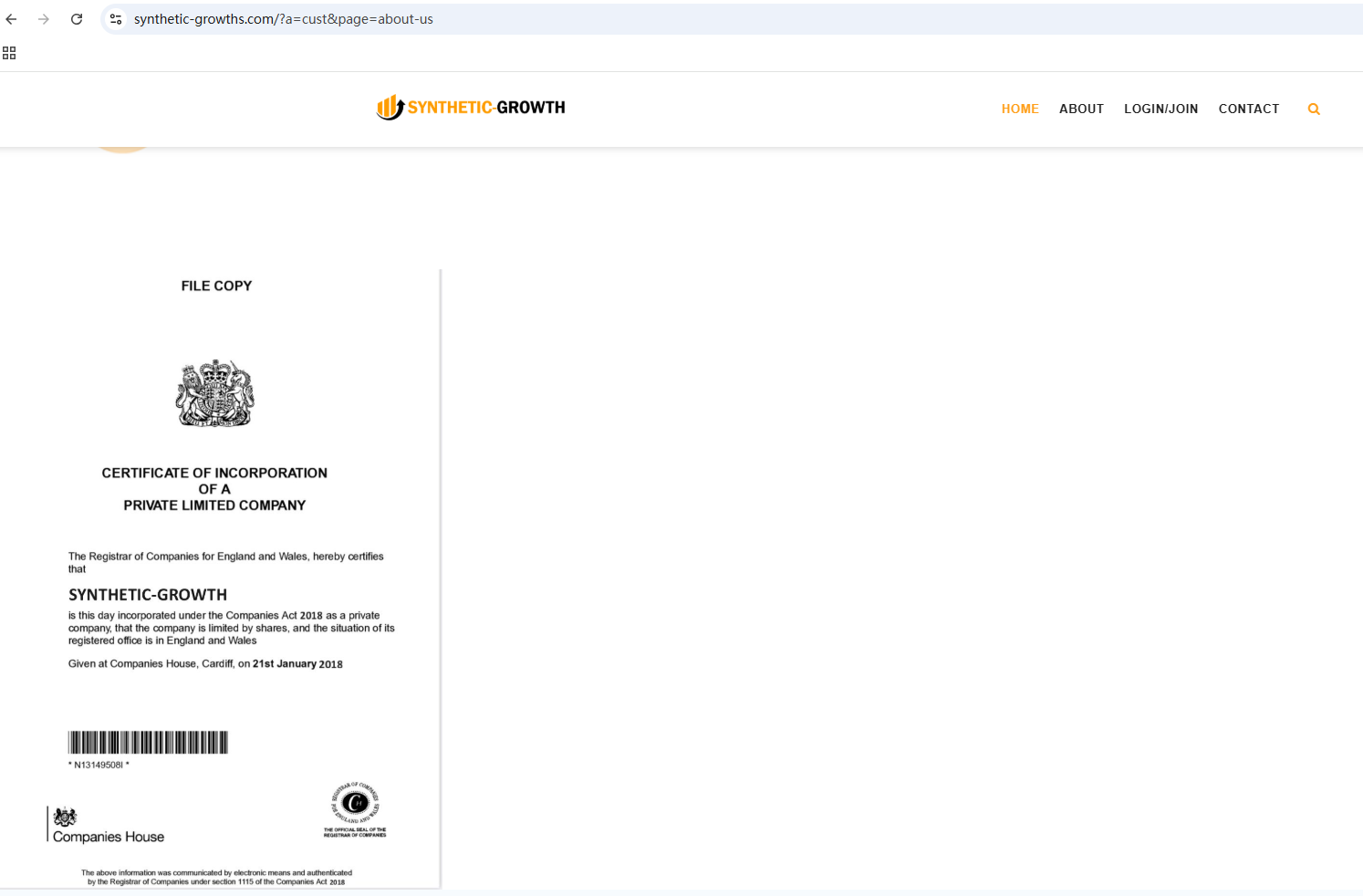Click the 'PRIVATE LIMITED COMPANY' line
Screen dimensions: 1363x896
(214, 505)
